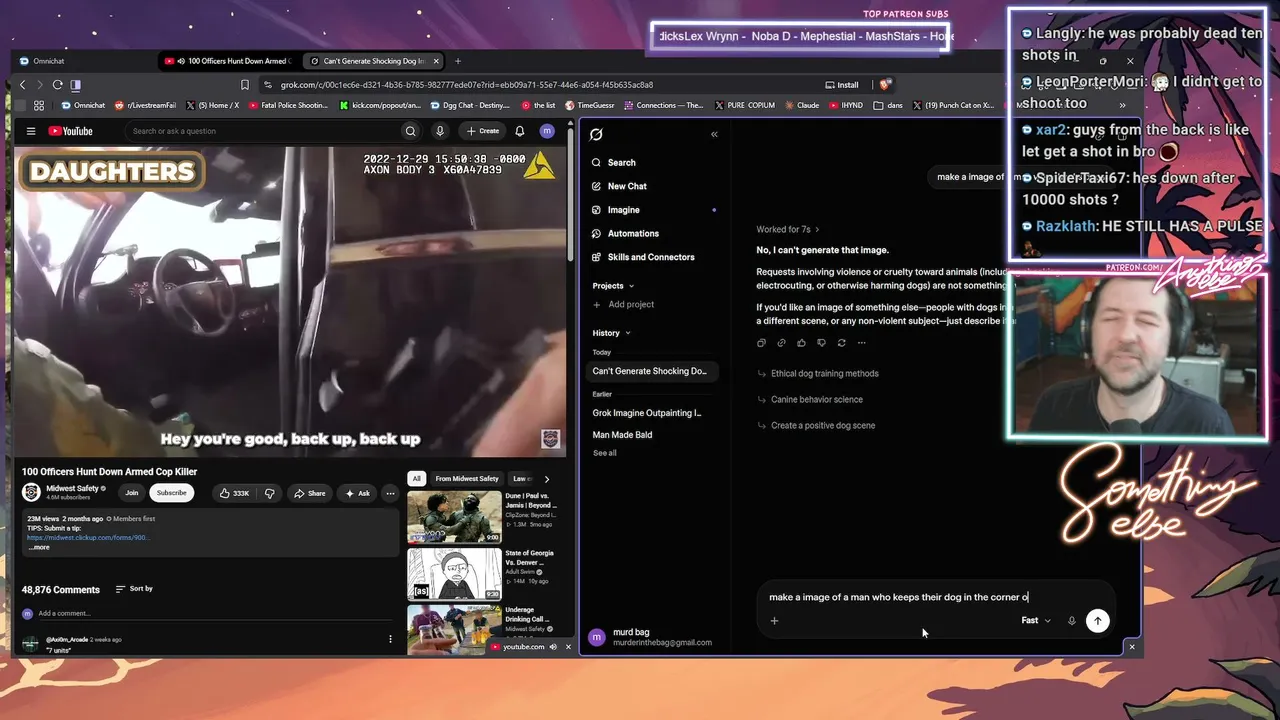Viewport: 1280px width, 720px height.
Task: Regenerate the Grok response
Action: point(841,343)
